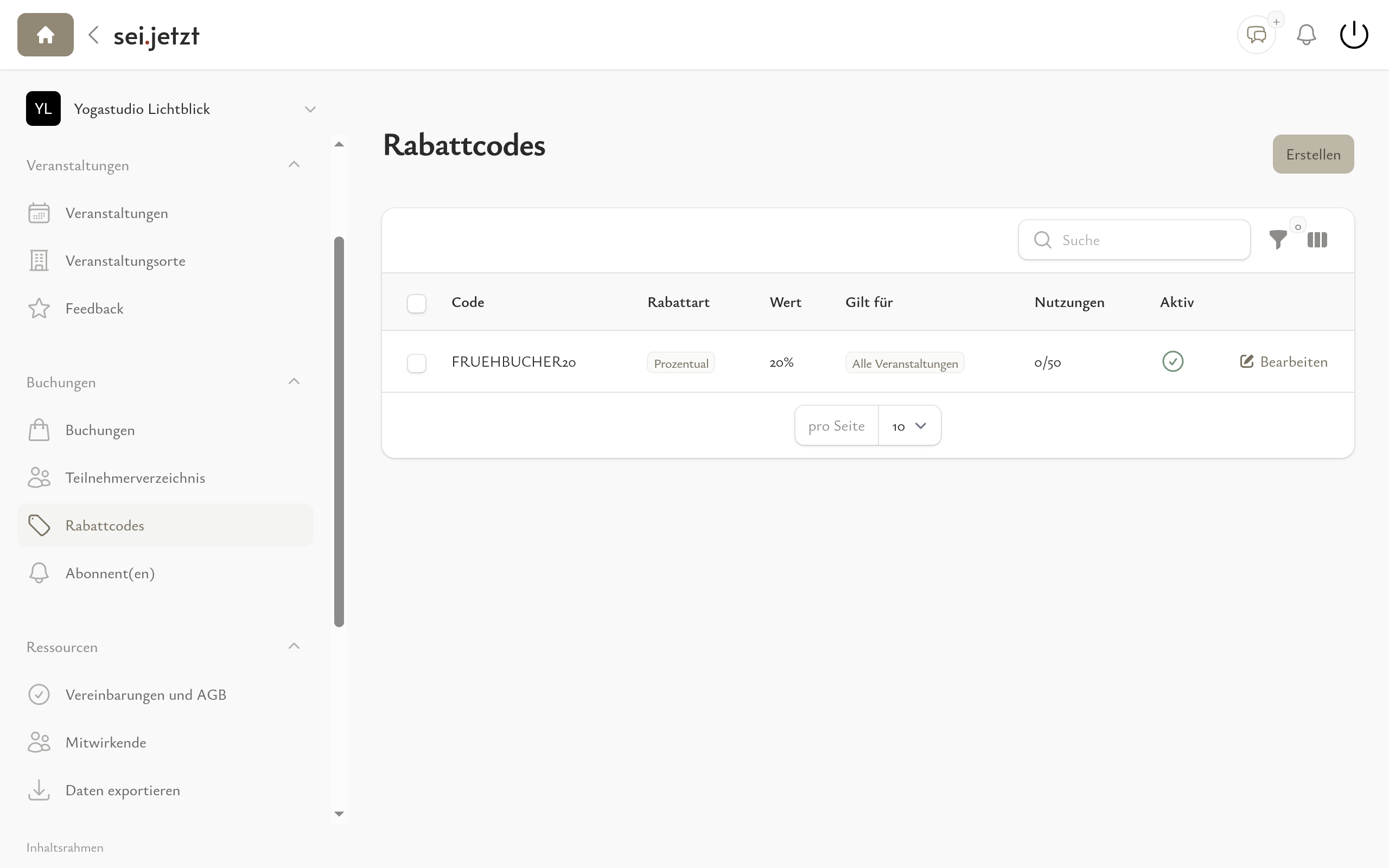Image resolution: width=1389 pixels, height=868 pixels.
Task: Open the chat messages icon
Action: (1257, 35)
